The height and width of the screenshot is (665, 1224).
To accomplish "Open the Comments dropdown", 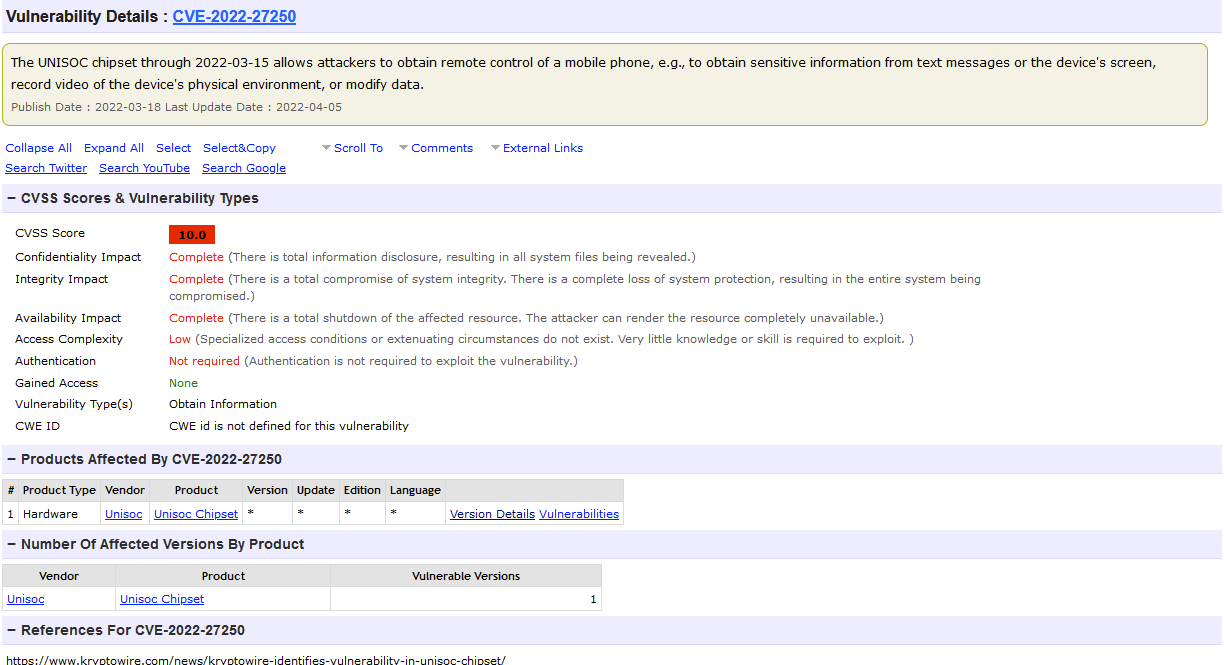I will (436, 148).
